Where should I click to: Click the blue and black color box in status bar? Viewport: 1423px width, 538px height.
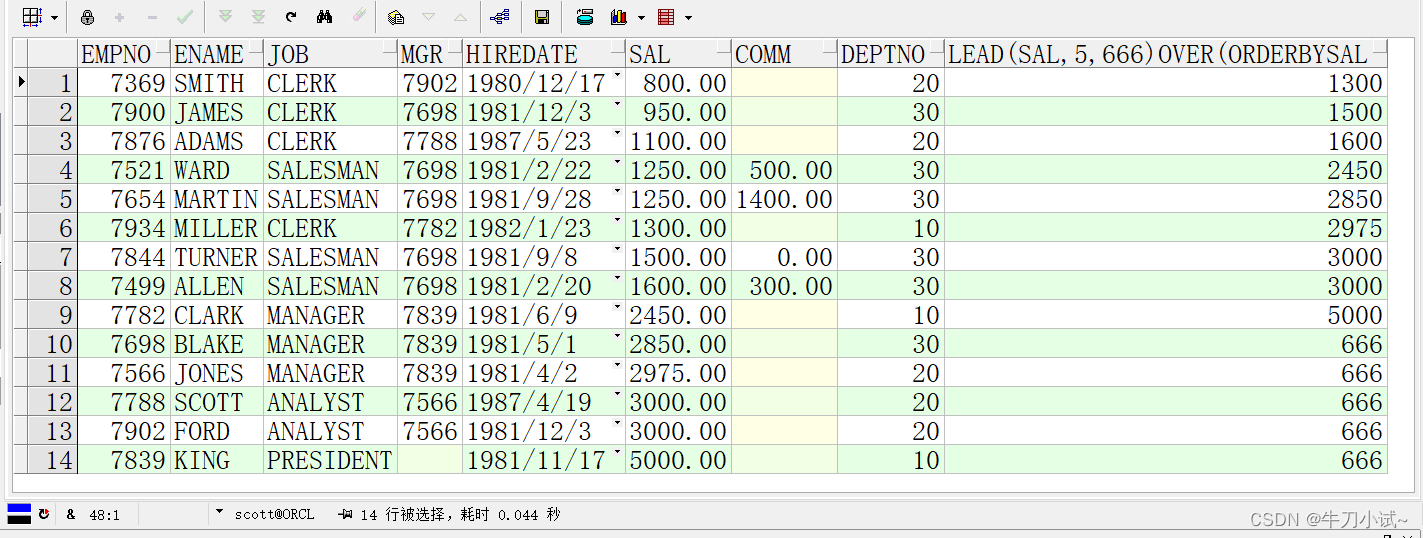(19, 514)
